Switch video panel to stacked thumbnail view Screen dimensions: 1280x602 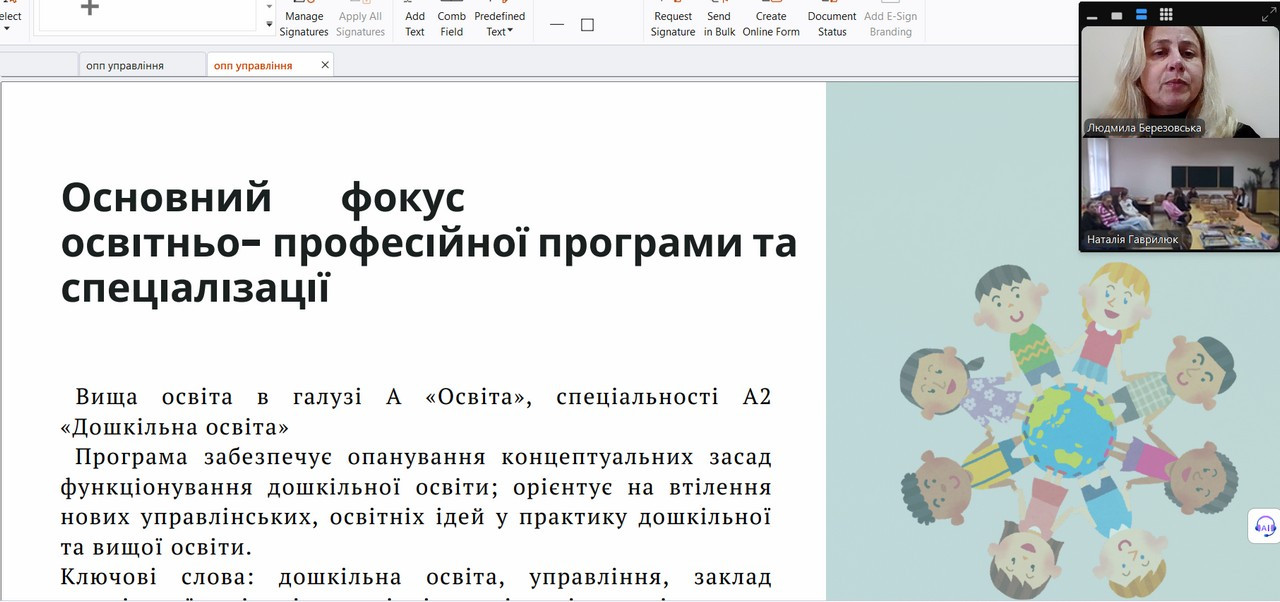1141,15
